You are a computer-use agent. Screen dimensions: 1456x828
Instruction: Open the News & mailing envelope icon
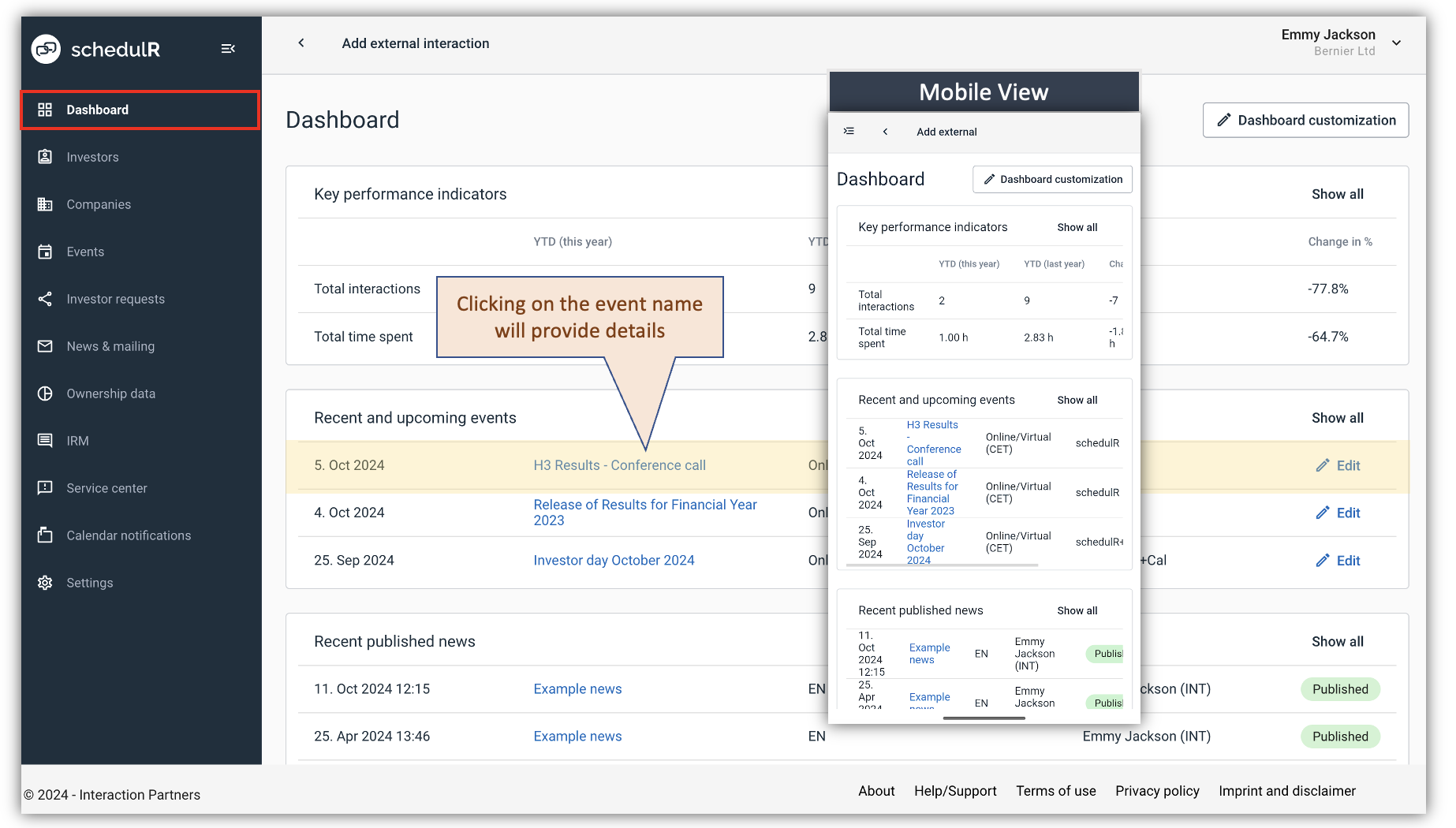[45, 345]
